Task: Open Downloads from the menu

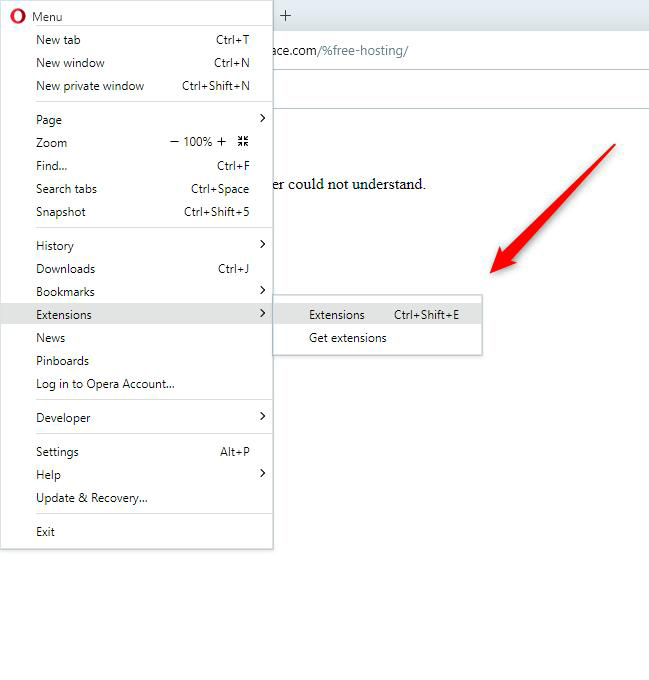Action: click(x=137, y=268)
